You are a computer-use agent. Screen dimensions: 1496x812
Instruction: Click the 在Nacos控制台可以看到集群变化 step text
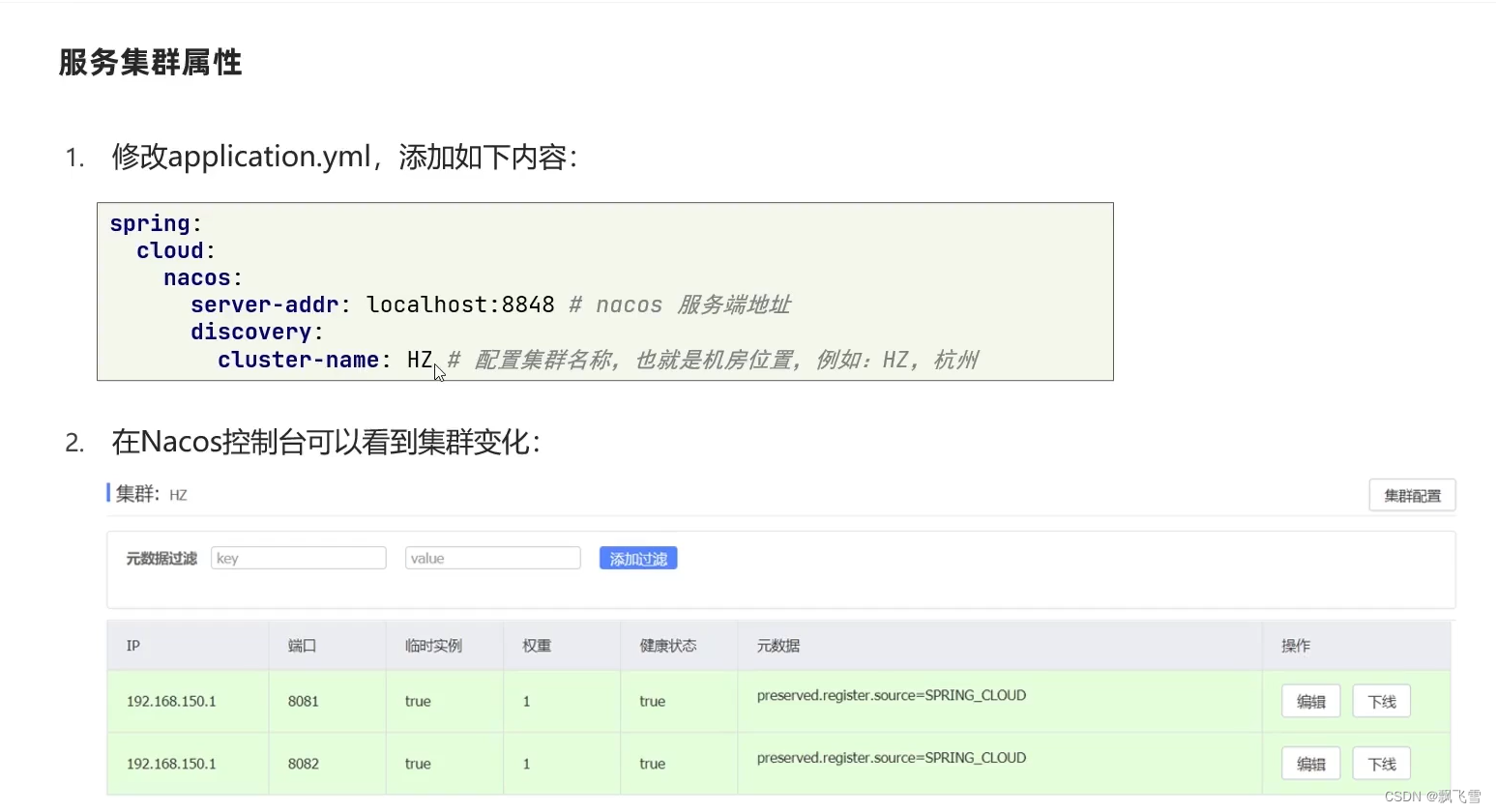[x=326, y=443]
